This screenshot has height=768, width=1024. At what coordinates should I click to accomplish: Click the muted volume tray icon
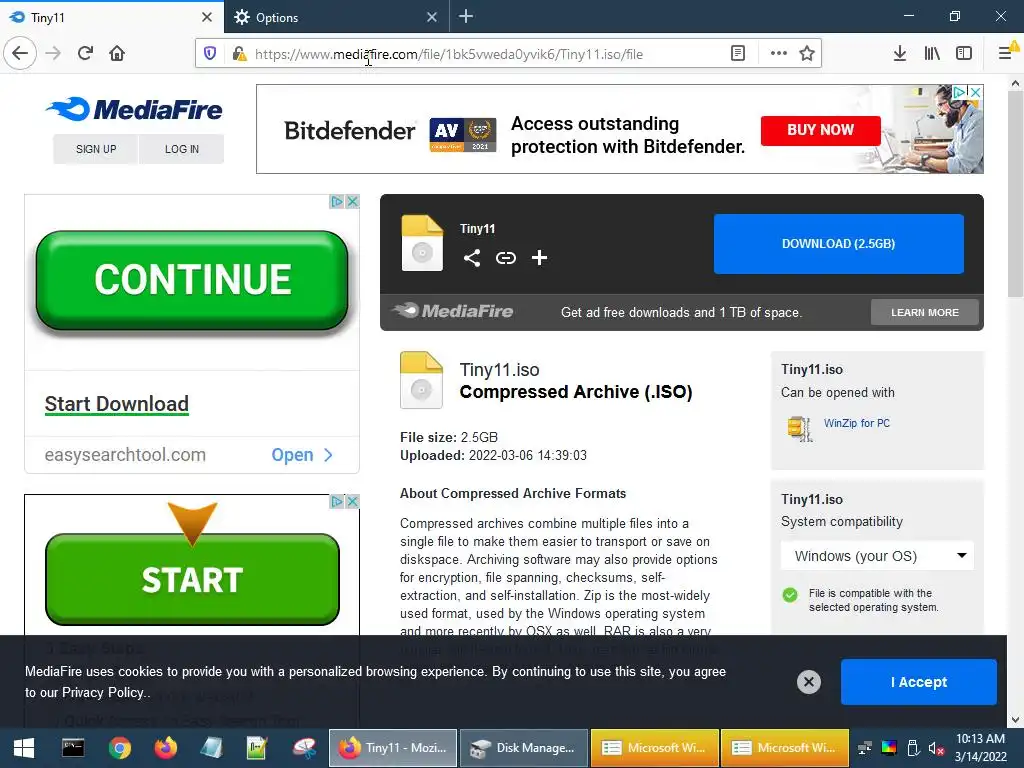[936, 748]
